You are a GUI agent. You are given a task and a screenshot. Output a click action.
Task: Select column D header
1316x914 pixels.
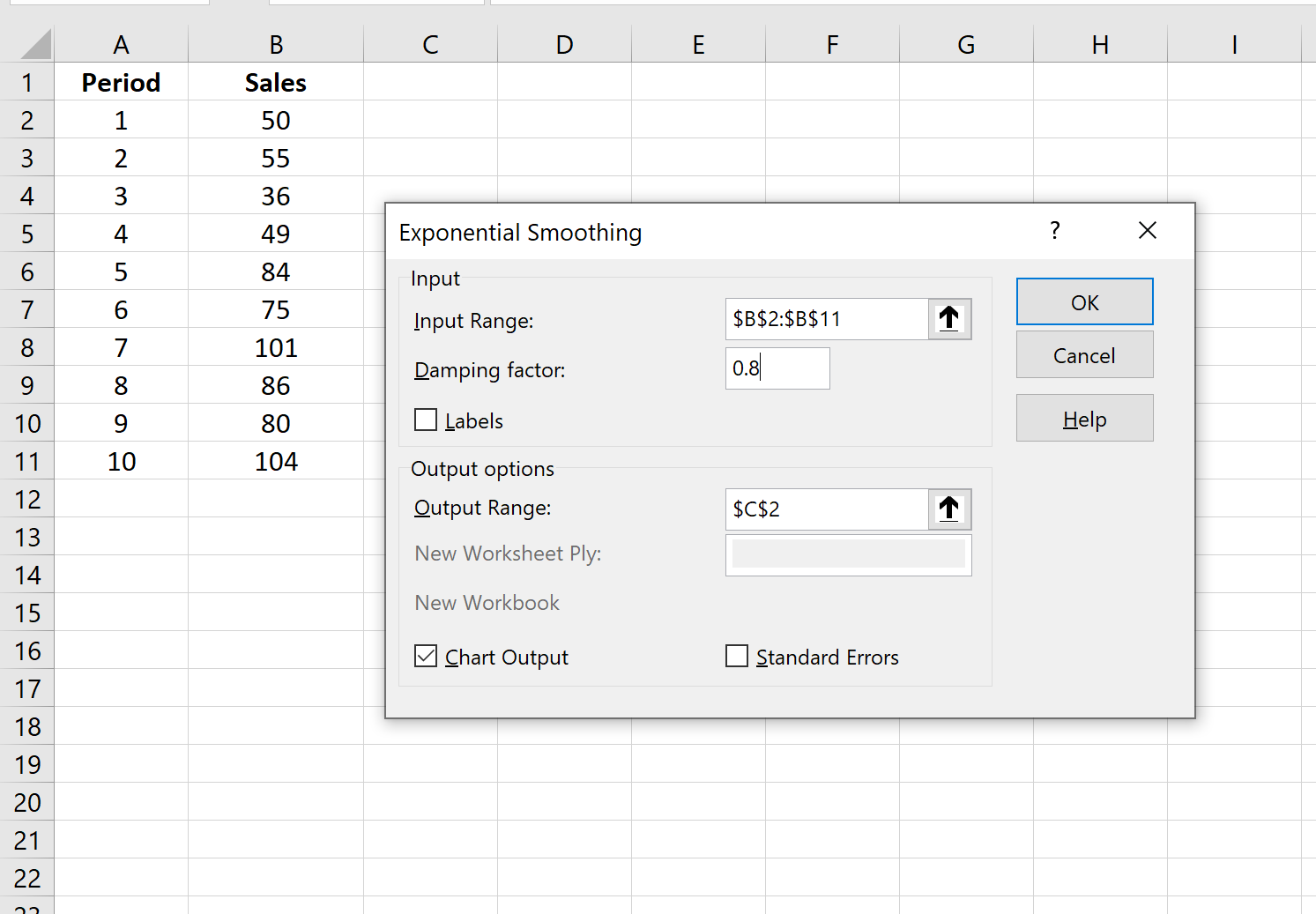(x=564, y=42)
